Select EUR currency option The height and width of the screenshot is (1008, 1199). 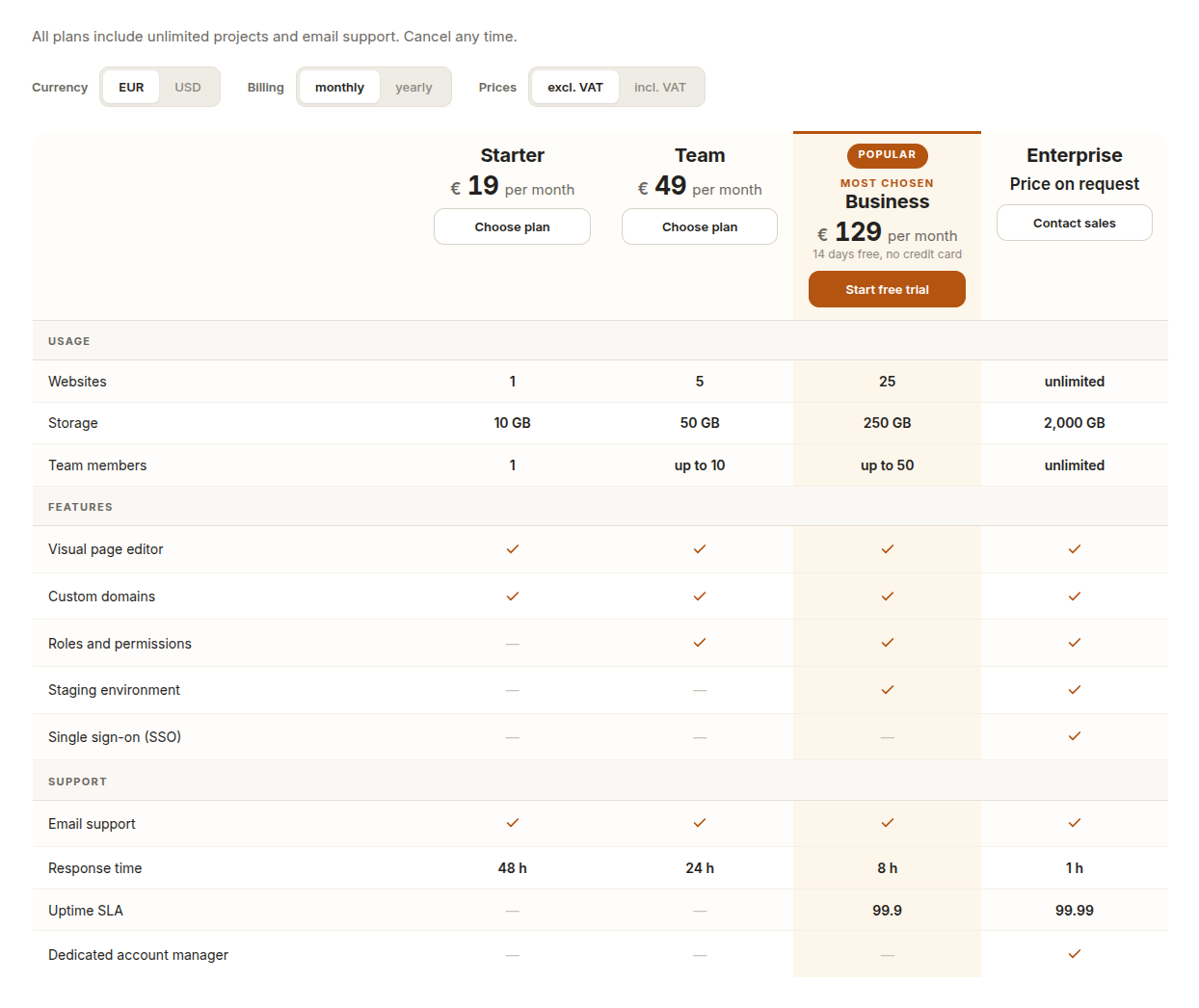131,87
